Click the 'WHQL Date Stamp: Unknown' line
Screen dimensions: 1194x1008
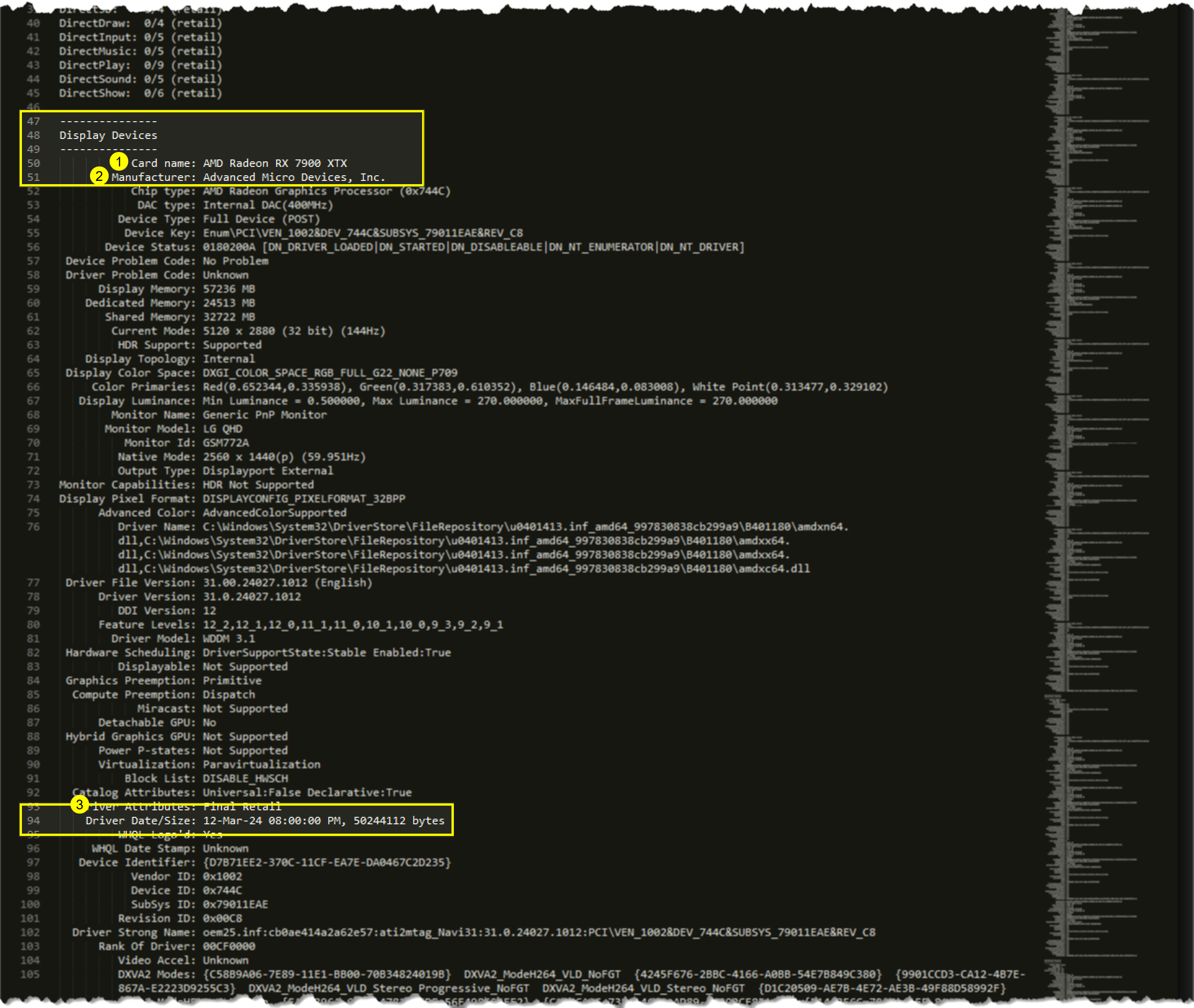click(x=170, y=849)
